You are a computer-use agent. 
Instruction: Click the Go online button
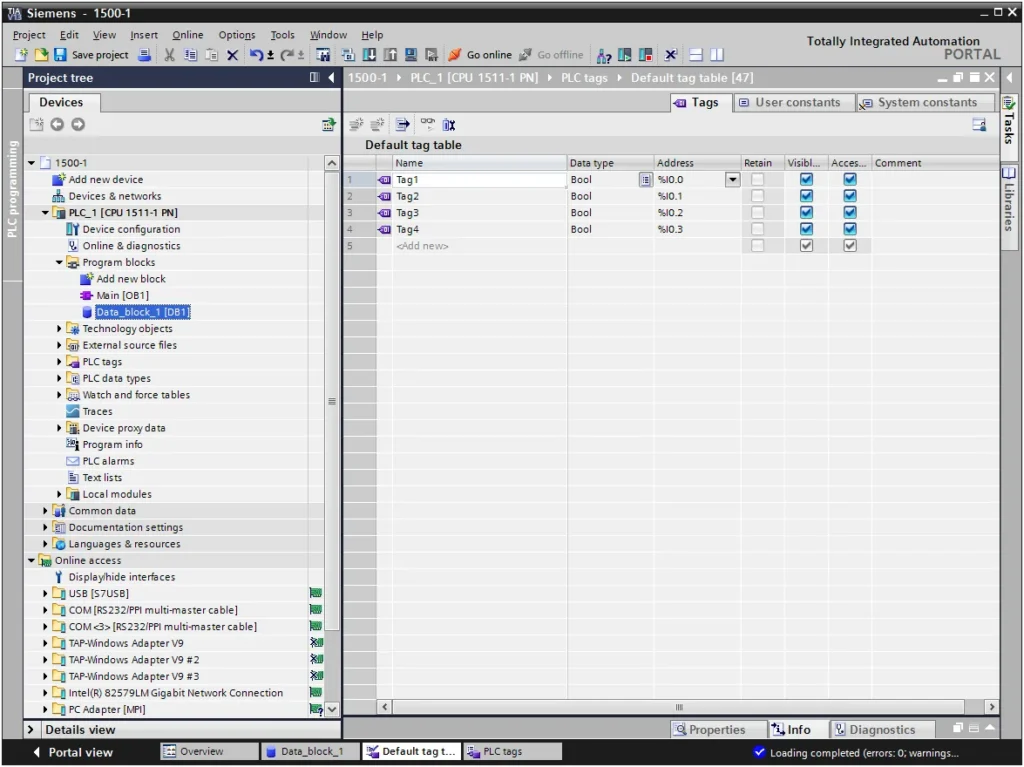click(x=481, y=55)
